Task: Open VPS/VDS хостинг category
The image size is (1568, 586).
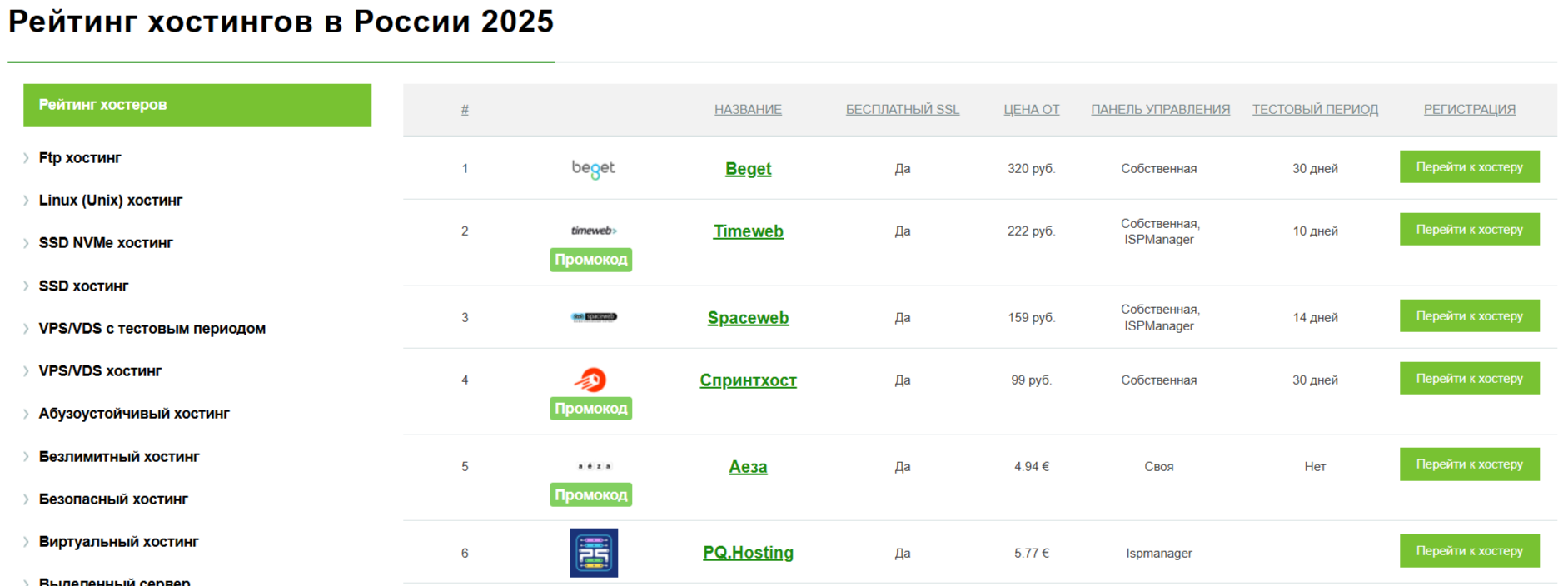Action: click(x=100, y=371)
